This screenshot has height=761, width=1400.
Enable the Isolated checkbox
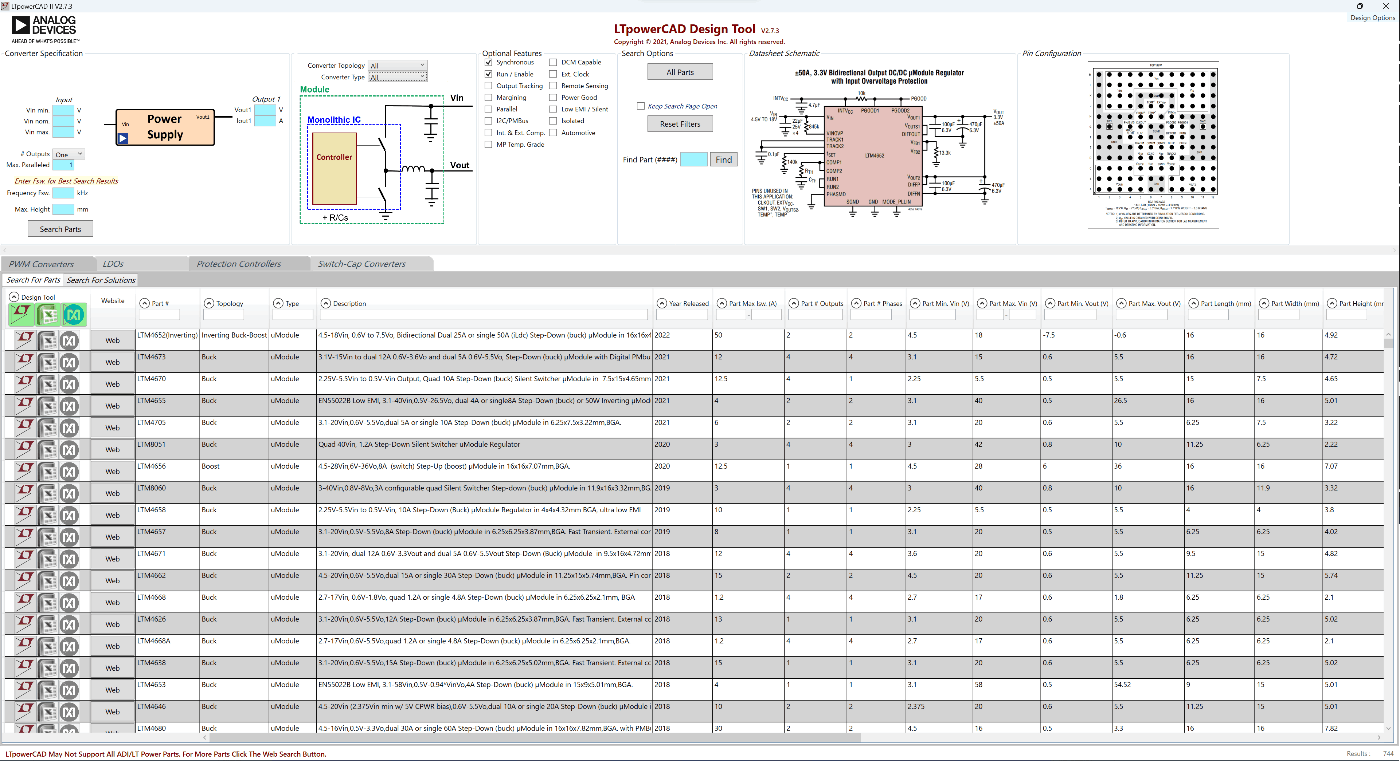[x=554, y=121]
